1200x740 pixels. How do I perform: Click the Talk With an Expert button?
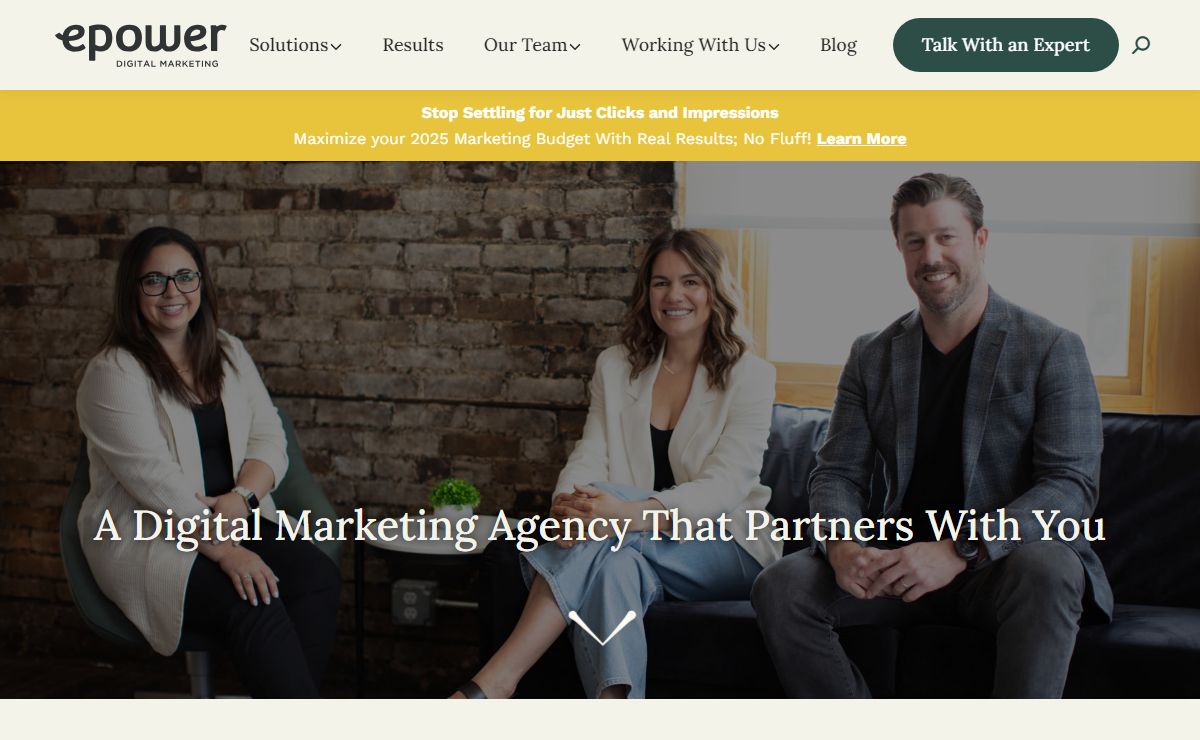[1006, 45]
